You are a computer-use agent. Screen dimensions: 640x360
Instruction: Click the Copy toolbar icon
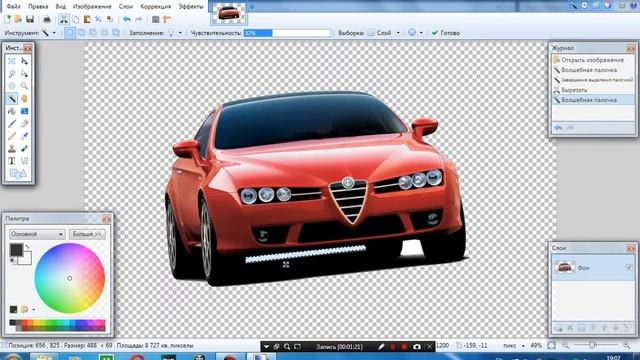76,19
